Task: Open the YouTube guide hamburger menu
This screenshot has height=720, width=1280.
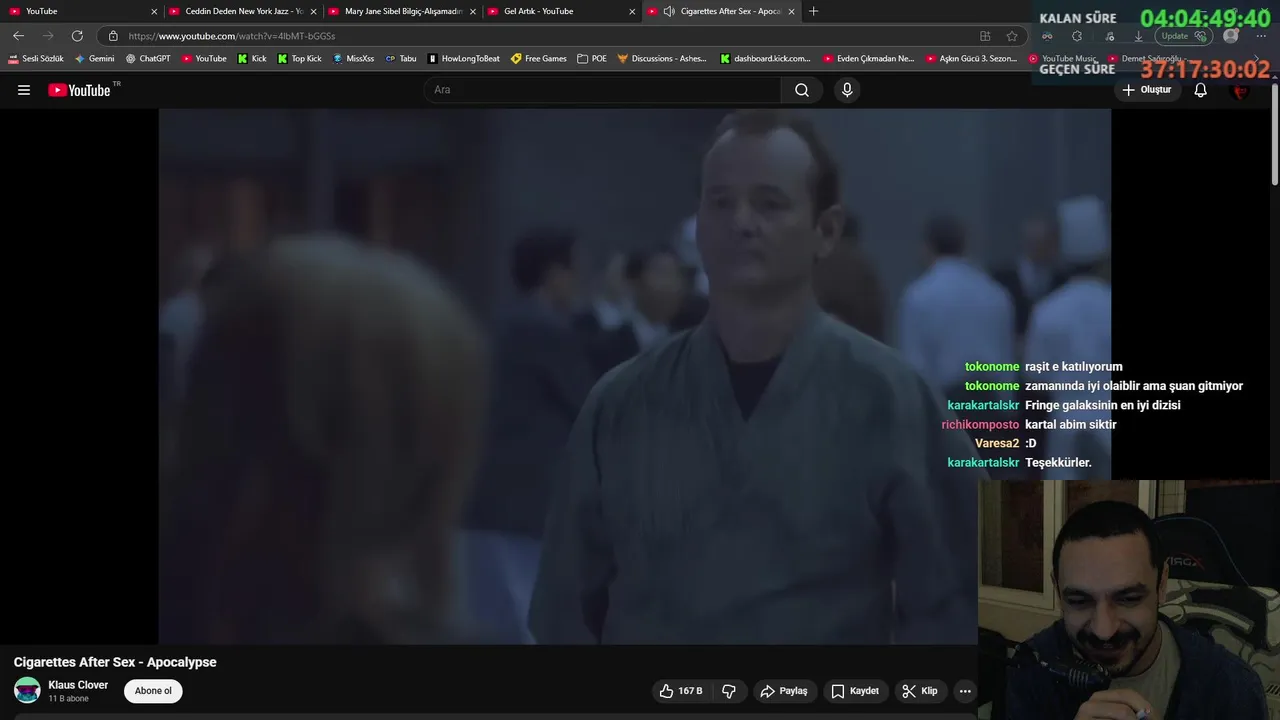Action: [24, 90]
